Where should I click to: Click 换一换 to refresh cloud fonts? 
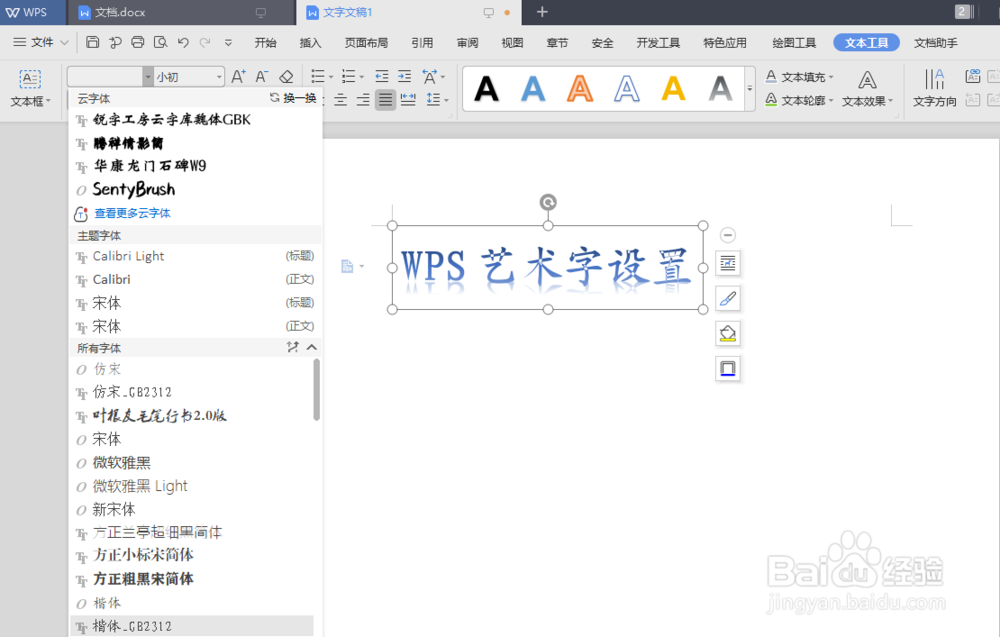click(293, 98)
